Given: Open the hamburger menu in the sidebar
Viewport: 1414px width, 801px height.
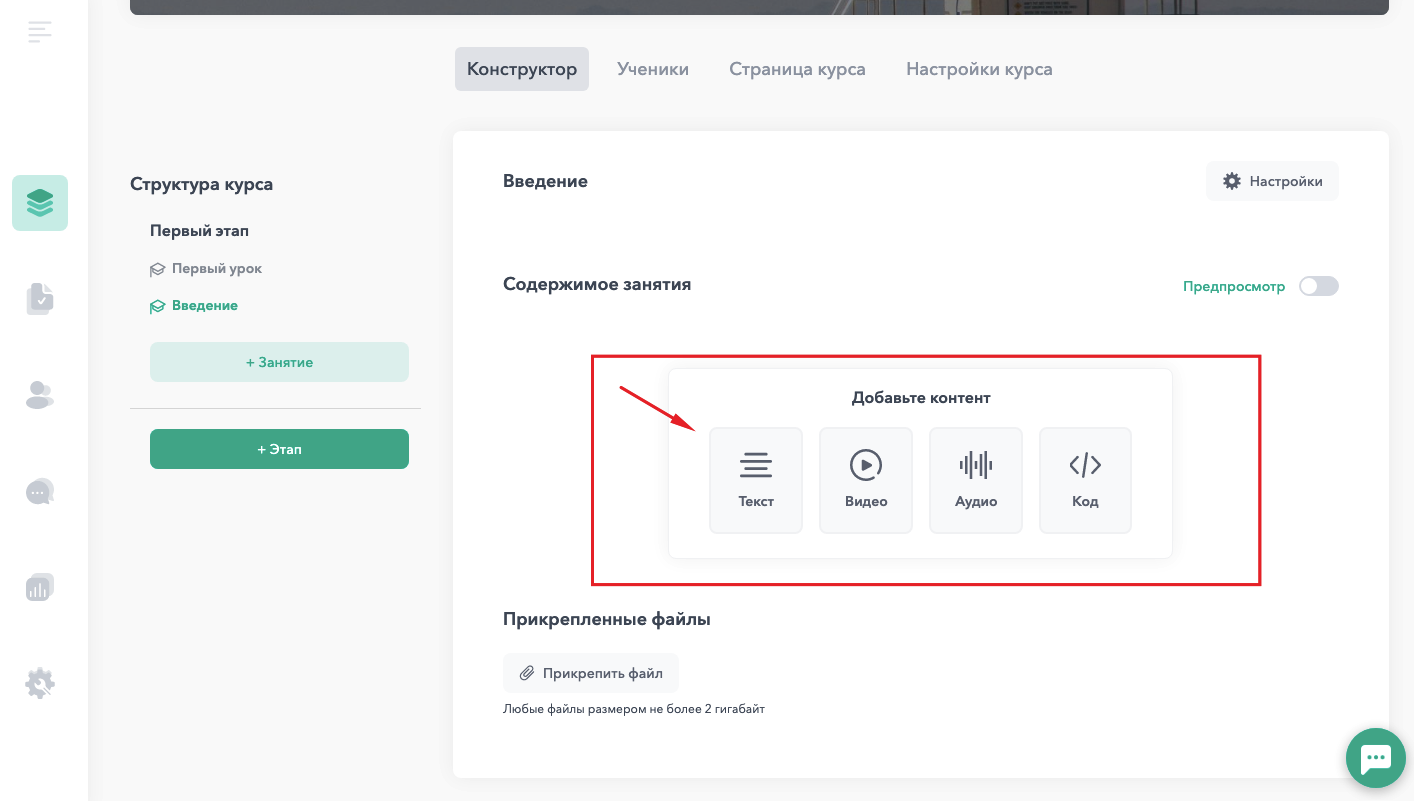Looking at the screenshot, I should [x=40, y=32].
